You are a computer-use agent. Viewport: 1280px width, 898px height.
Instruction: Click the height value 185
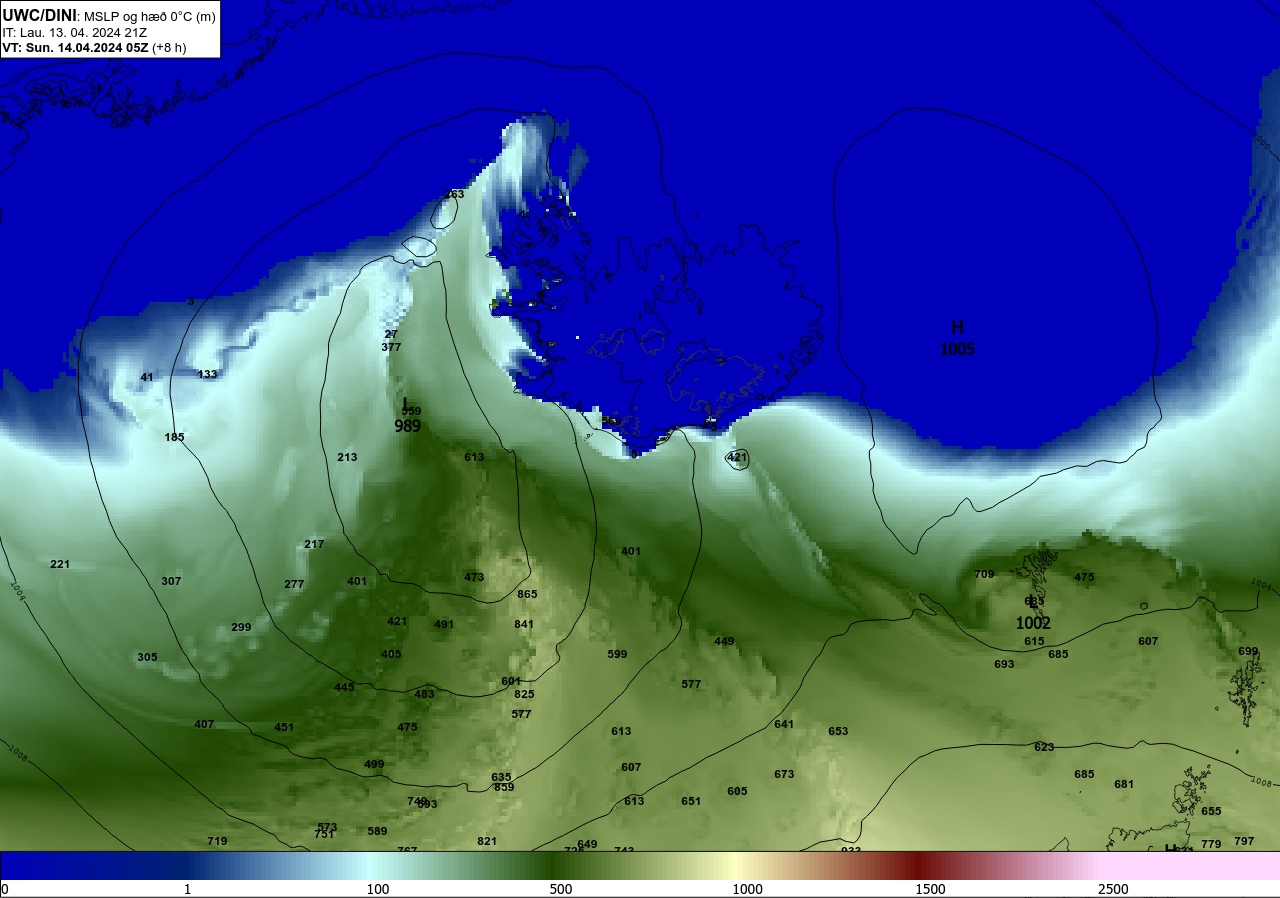pos(175,437)
